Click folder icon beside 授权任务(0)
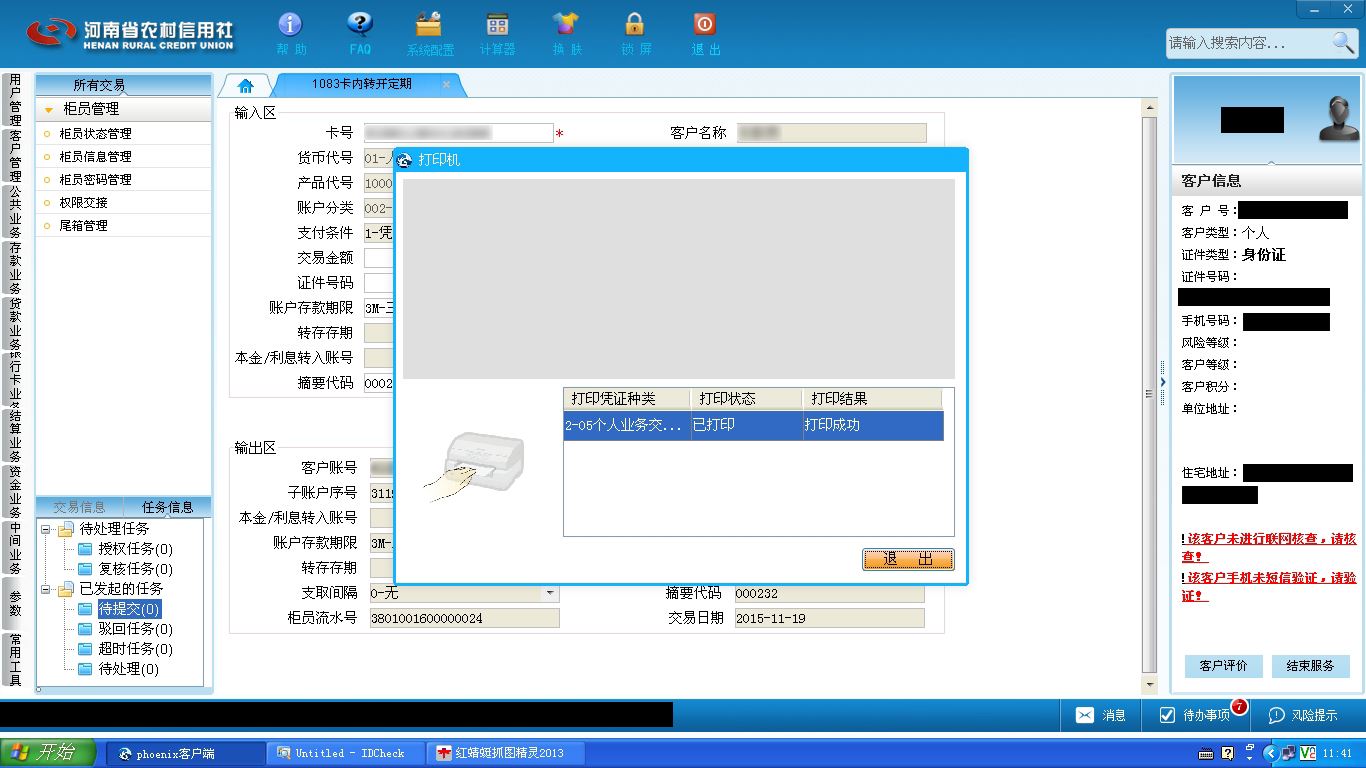 (85, 549)
